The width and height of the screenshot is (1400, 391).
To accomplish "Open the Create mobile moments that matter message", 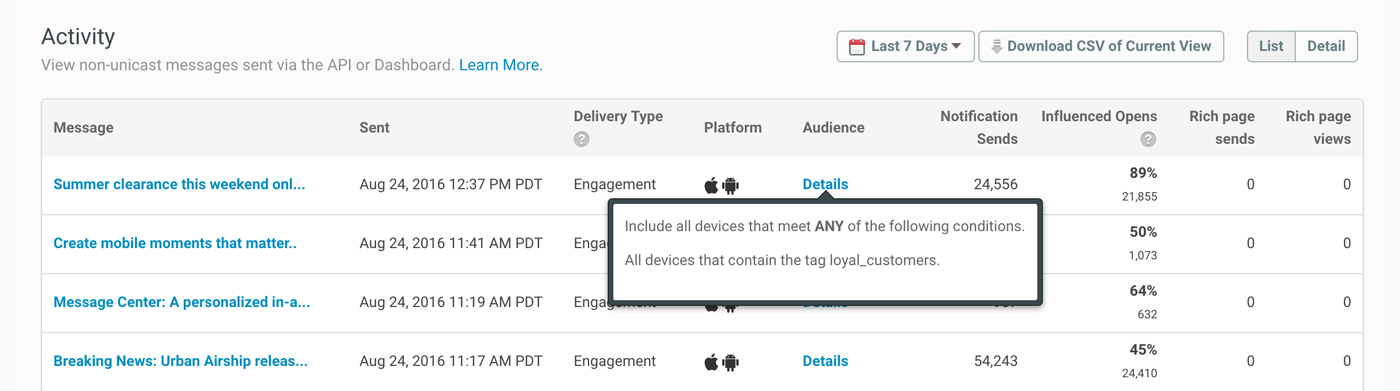I will tap(175, 243).
